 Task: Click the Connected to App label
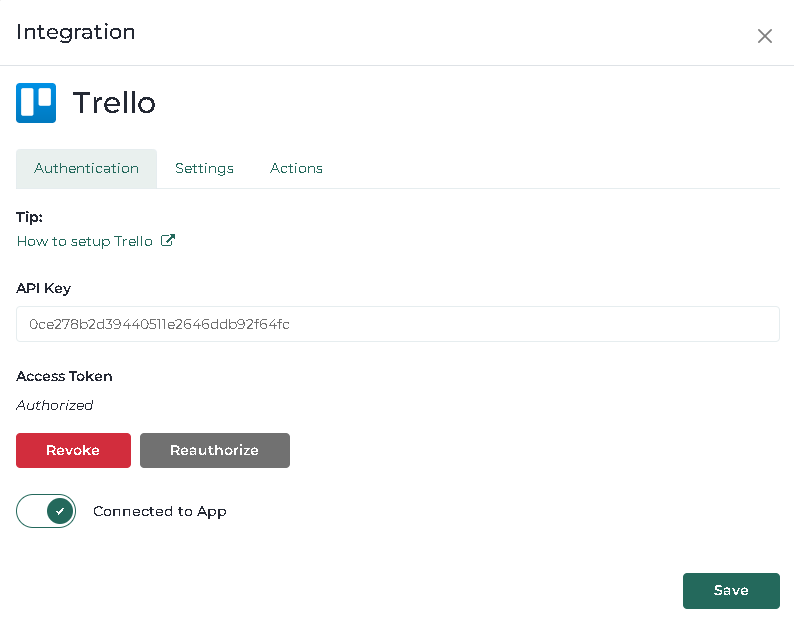click(x=160, y=512)
